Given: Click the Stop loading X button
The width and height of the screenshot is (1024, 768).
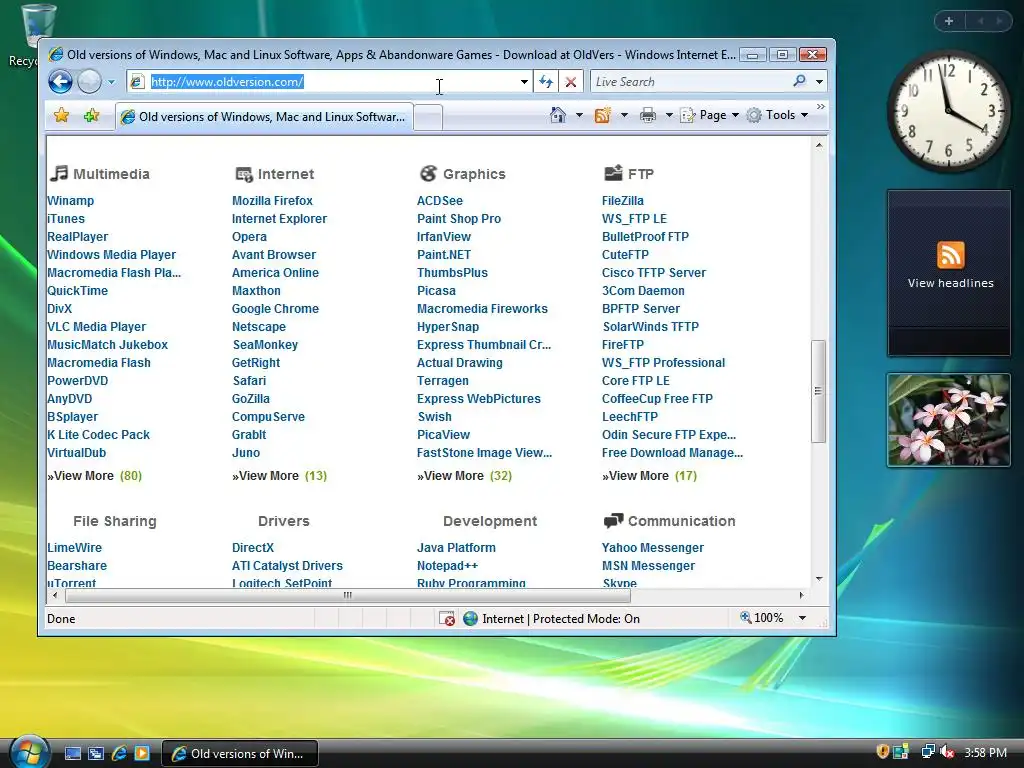Looking at the screenshot, I should 571,82.
